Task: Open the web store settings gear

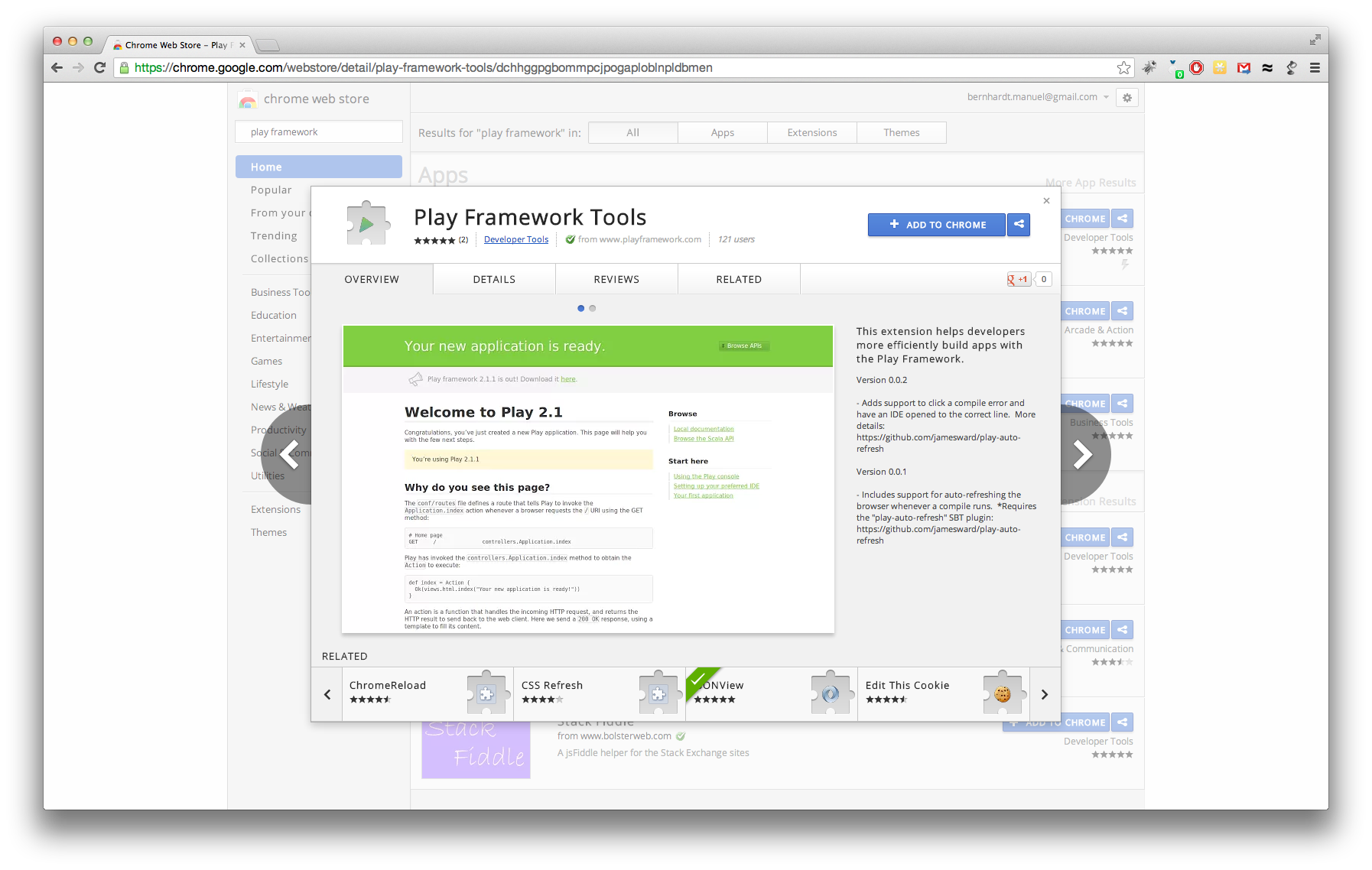Action: [x=1127, y=98]
